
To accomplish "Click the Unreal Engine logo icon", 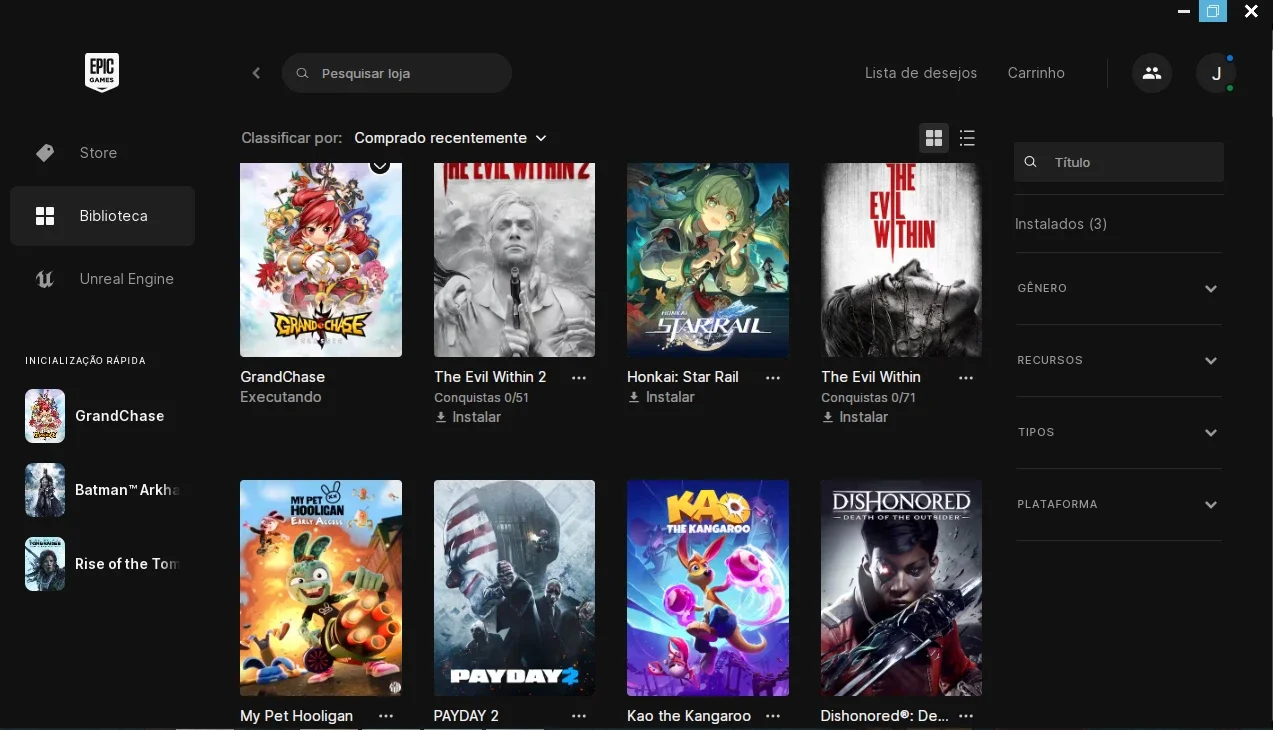I will [45, 279].
